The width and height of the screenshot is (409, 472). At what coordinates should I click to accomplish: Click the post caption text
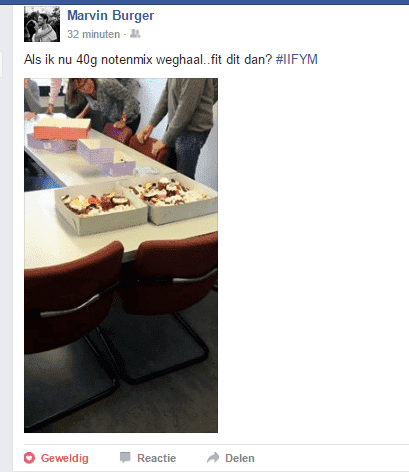148,60
